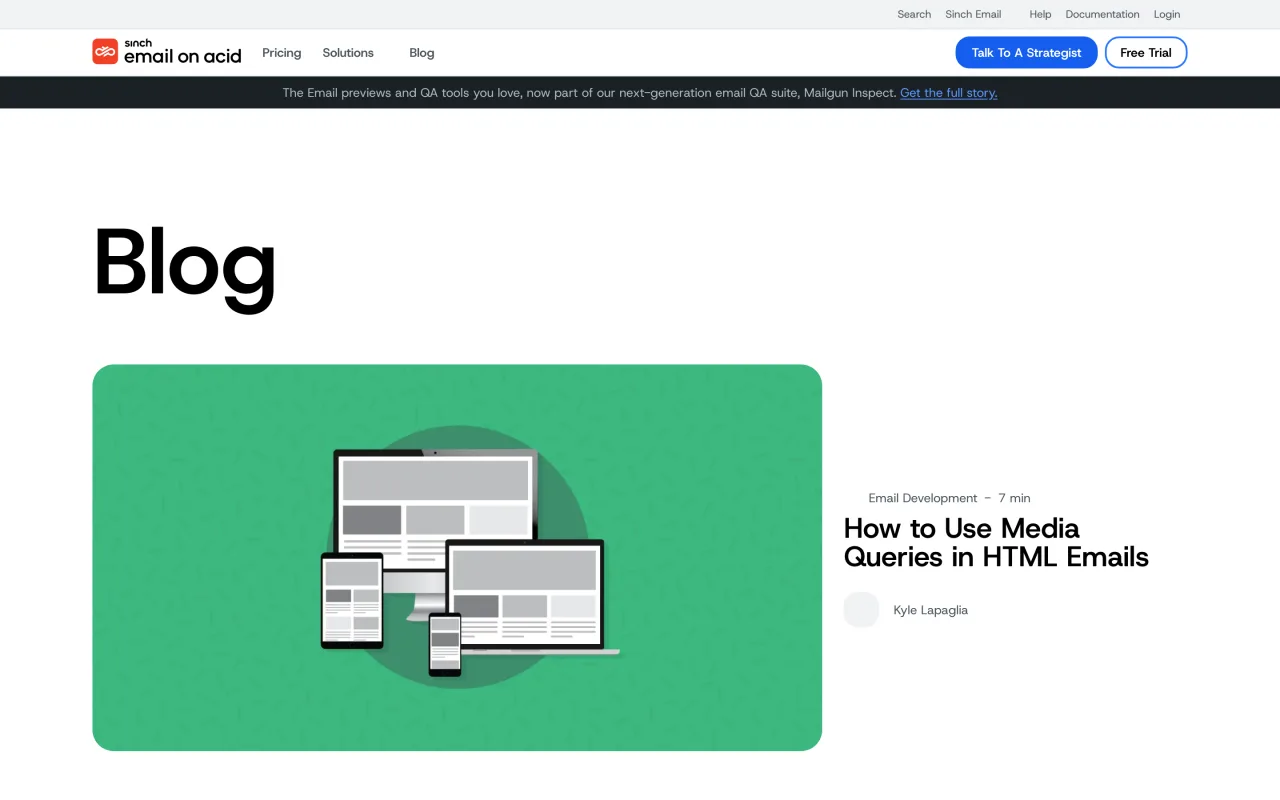Open the Sinch Email top menu
Image resolution: width=1280 pixels, height=800 pixels.
click(973, 14)
